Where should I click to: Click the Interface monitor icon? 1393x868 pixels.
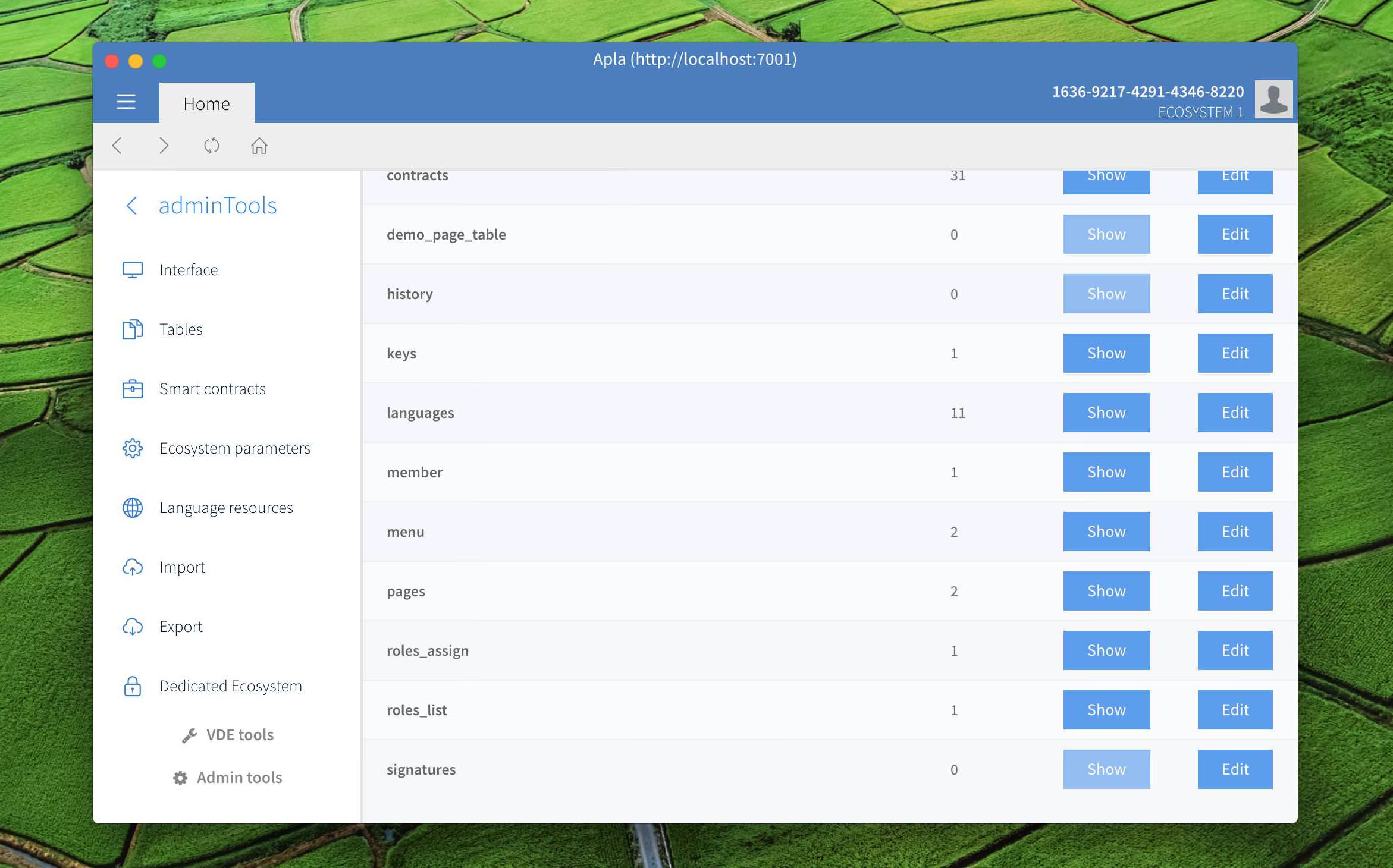(132, 270)
